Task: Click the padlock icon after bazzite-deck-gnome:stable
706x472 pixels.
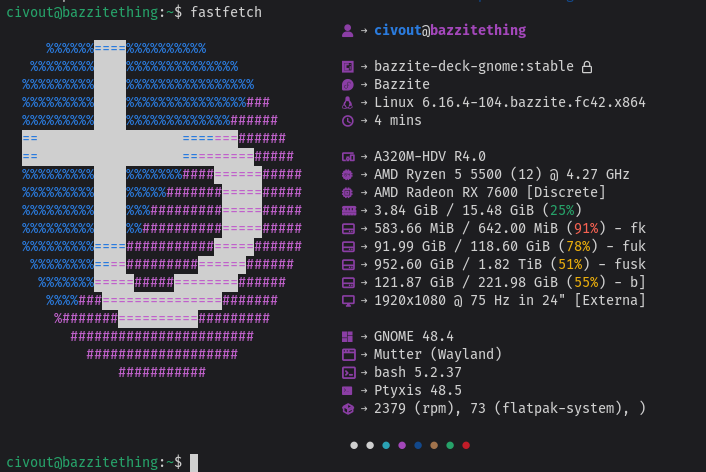Action: (587, 67)
